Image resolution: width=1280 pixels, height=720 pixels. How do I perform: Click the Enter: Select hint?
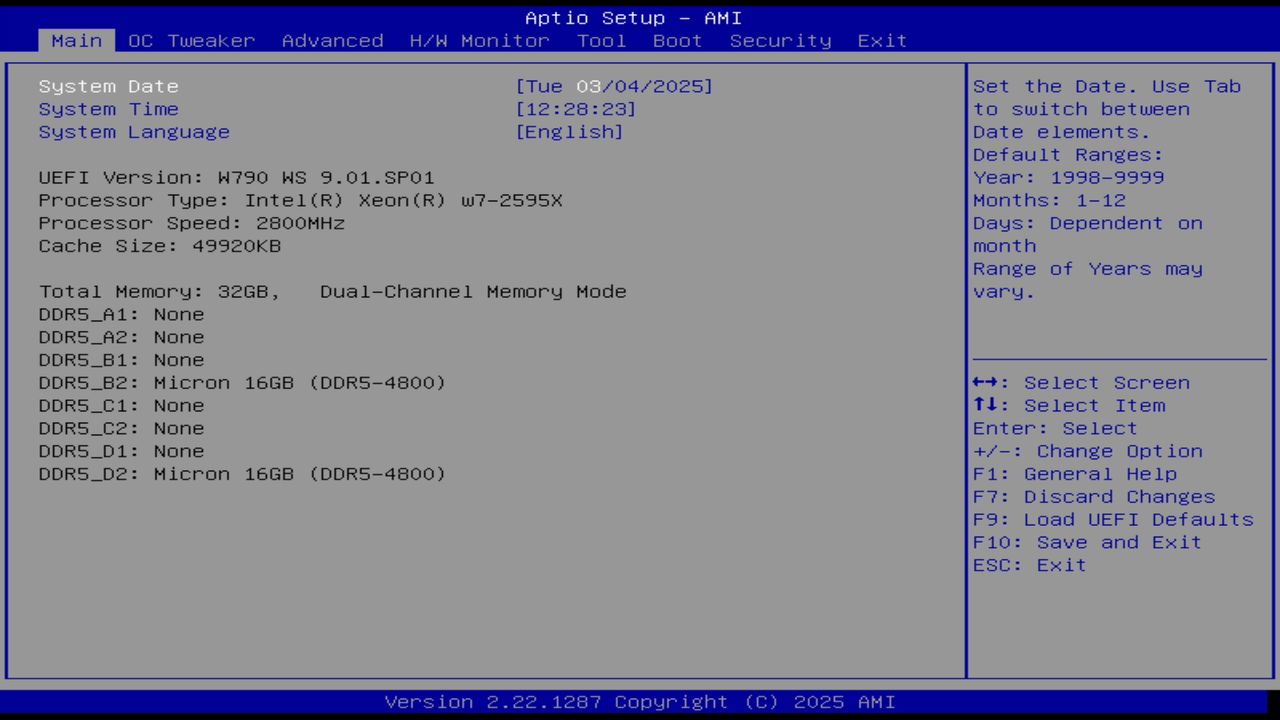click(x=1056, y=428)
